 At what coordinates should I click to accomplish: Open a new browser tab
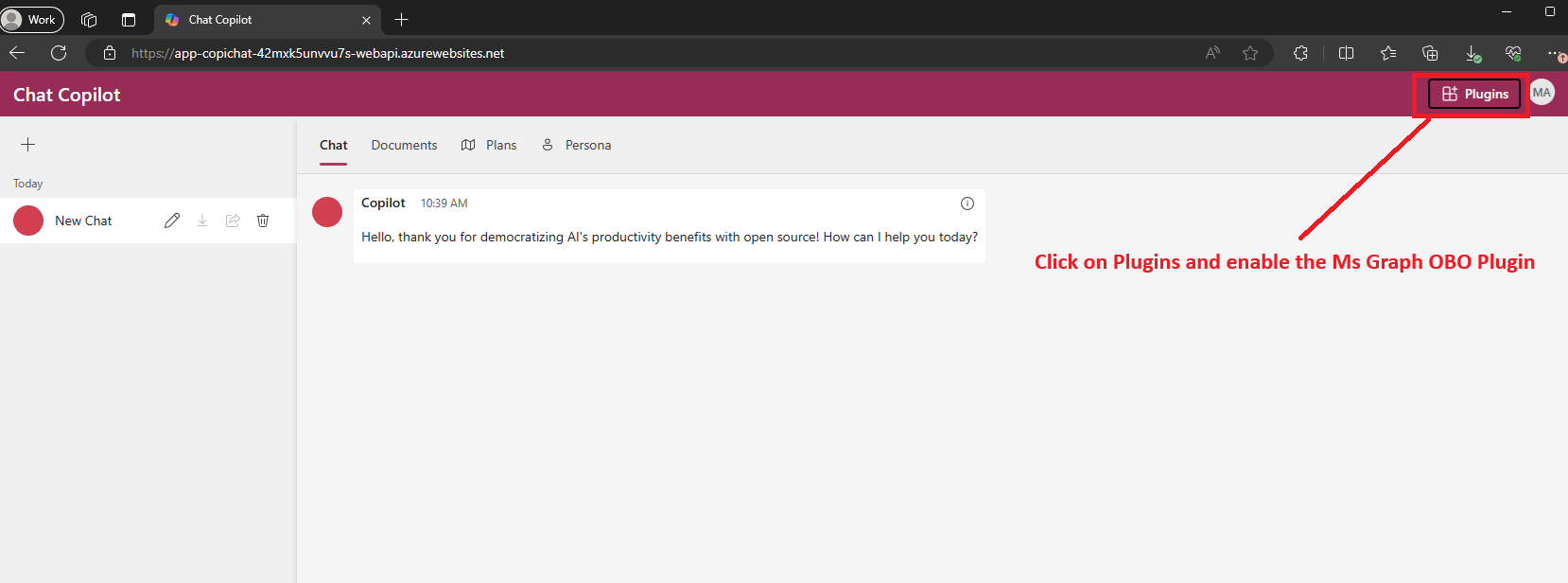pos(402,19)
